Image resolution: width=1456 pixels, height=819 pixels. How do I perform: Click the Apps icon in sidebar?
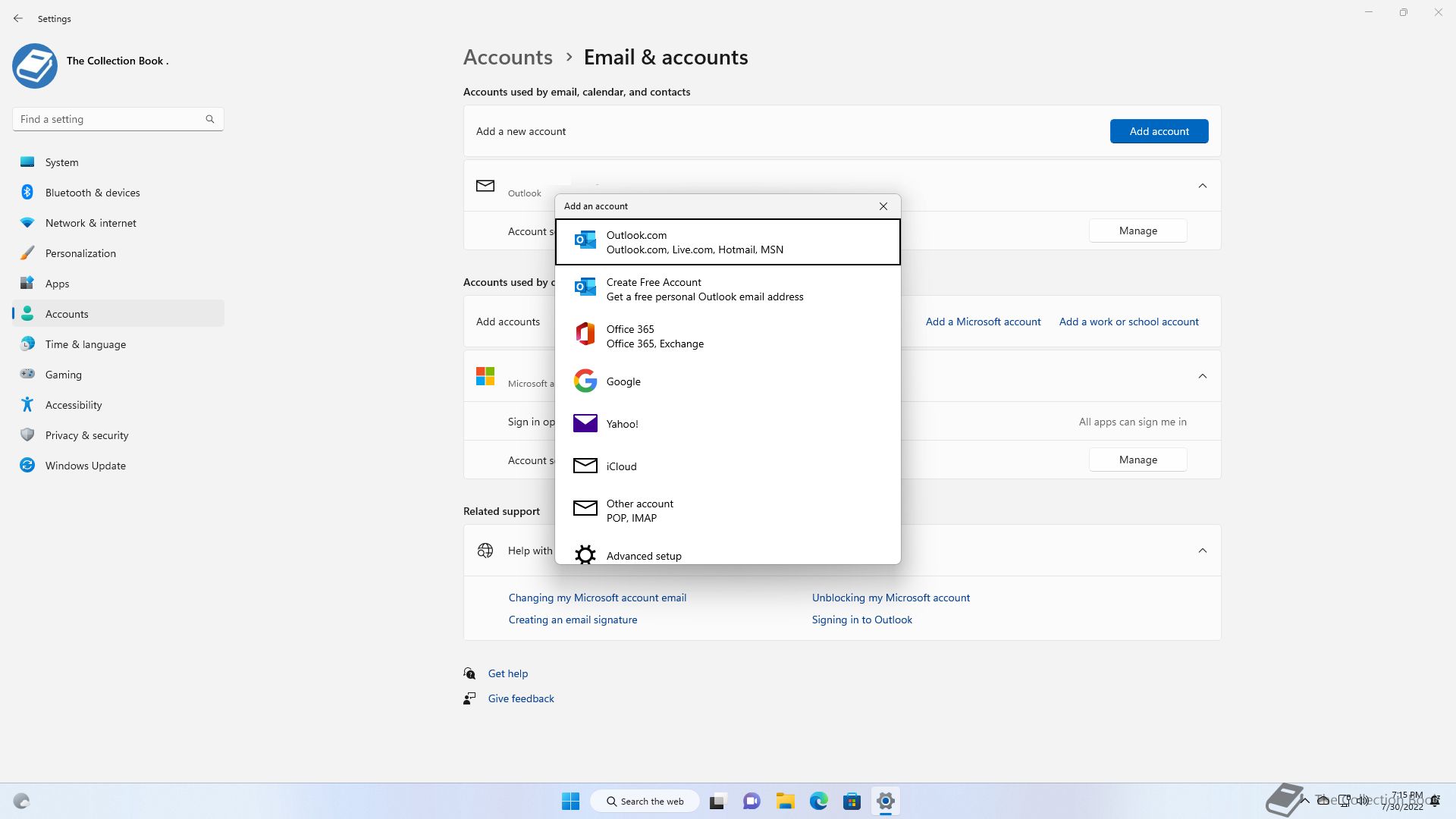click(27, 283)
